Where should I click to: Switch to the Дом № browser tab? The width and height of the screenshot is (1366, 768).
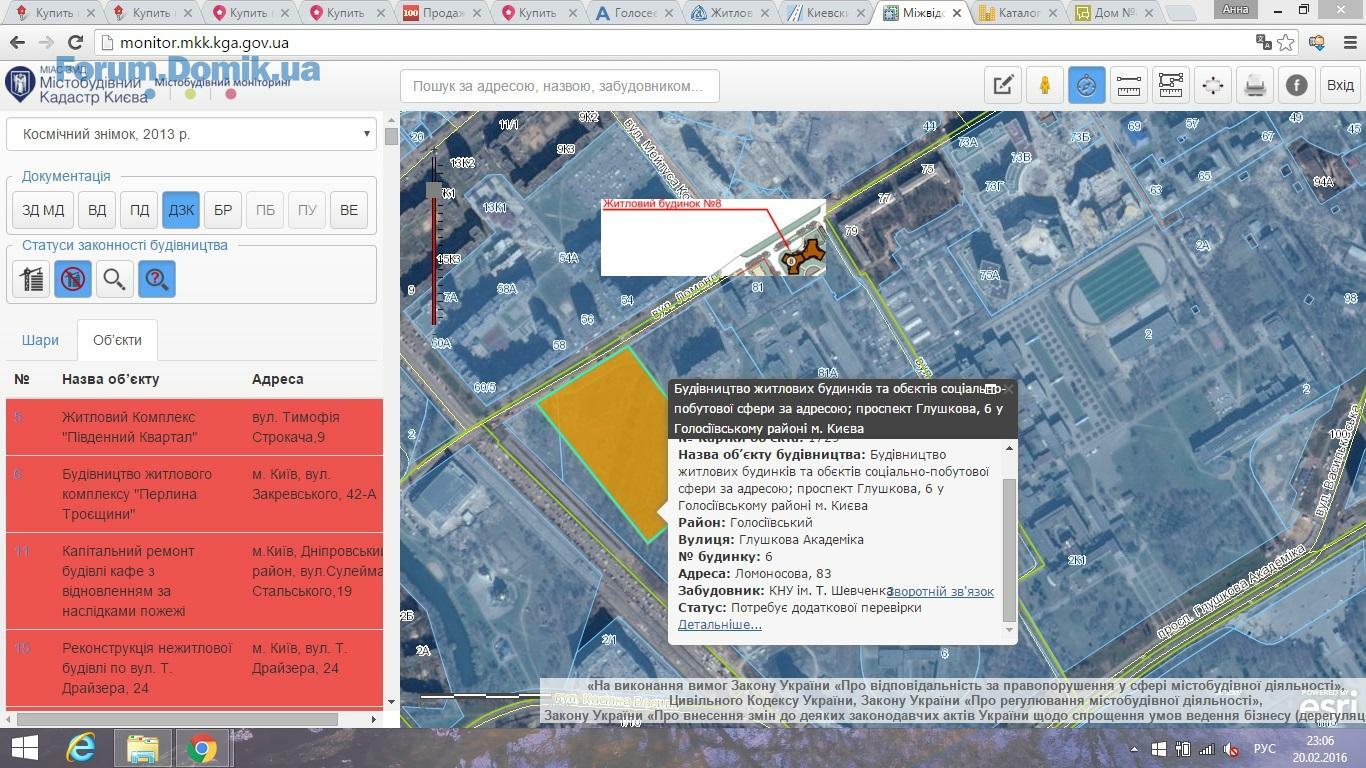pyautogui.click(x=1112, y=13)
